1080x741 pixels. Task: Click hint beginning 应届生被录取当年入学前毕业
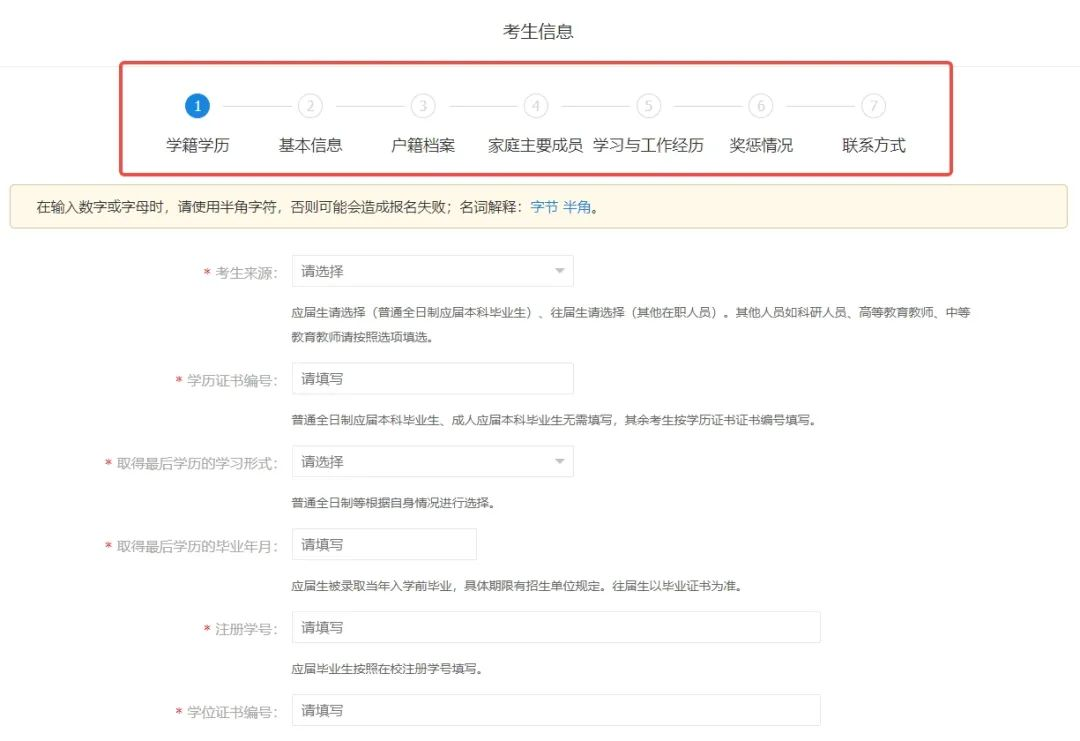pyautogui.click(x=516, y=586)
